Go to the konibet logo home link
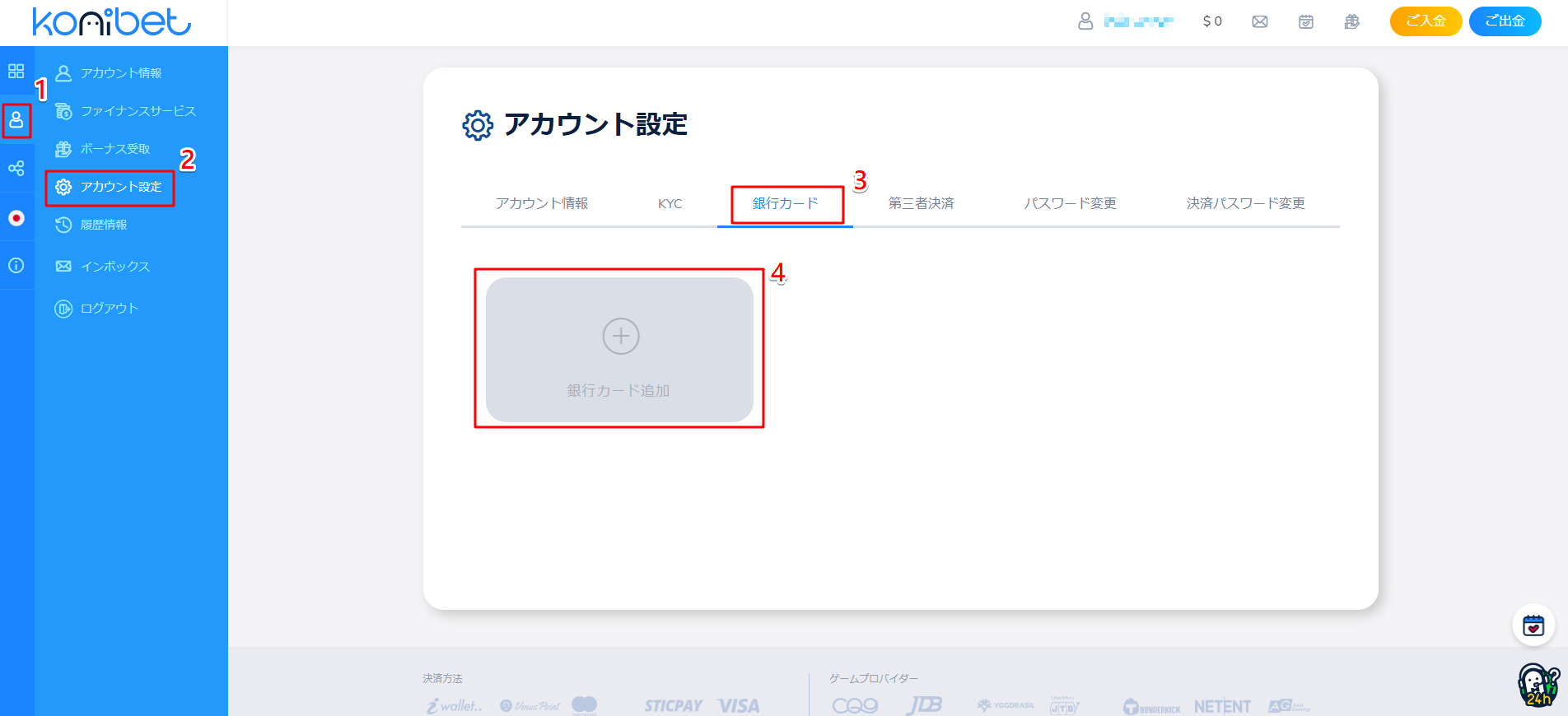The image size is (1568, 716). click(x=112, y=22)
